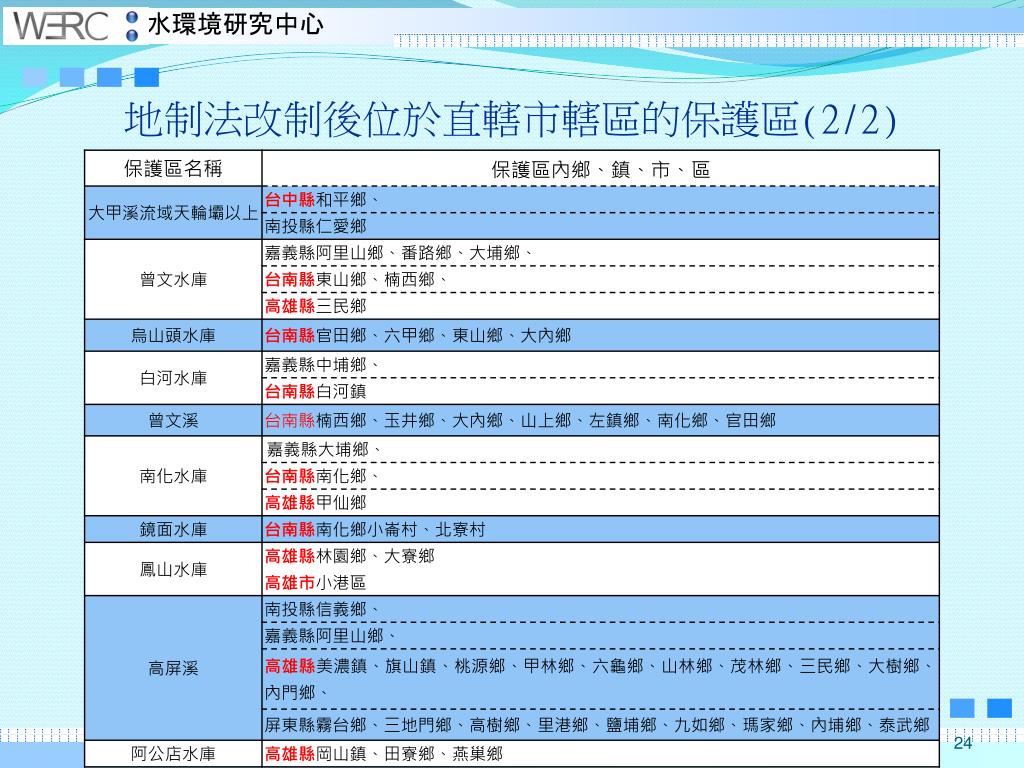The image size is (1024, 768).
Task: Select the cell 鏡面水庫
Action: click(x=173, y=530)
